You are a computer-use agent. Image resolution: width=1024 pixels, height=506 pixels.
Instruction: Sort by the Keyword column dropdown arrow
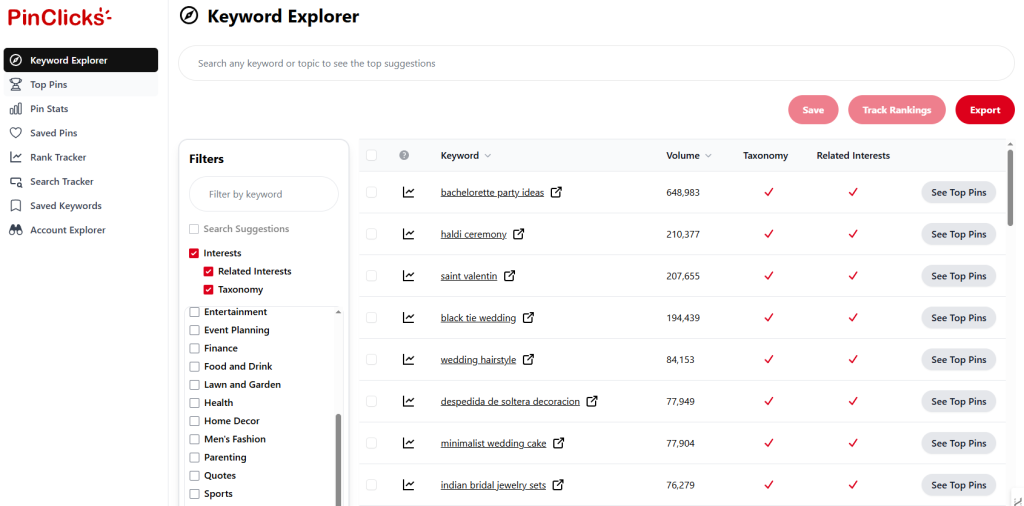pyautogui.click(x=488, y=156)
